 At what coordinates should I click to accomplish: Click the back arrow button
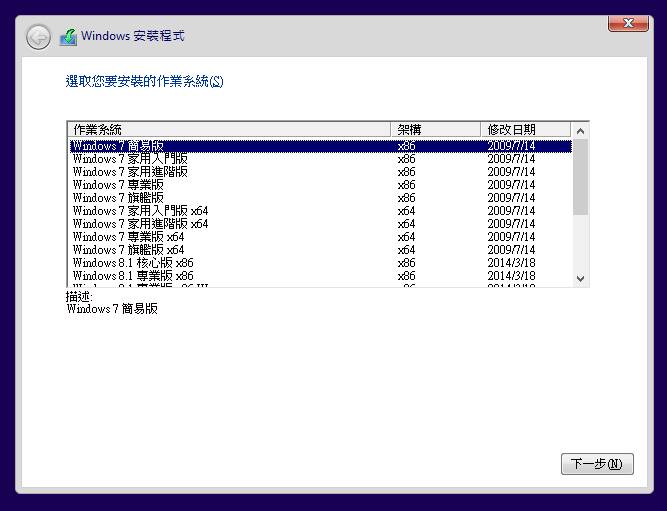(x=38, y=37)
